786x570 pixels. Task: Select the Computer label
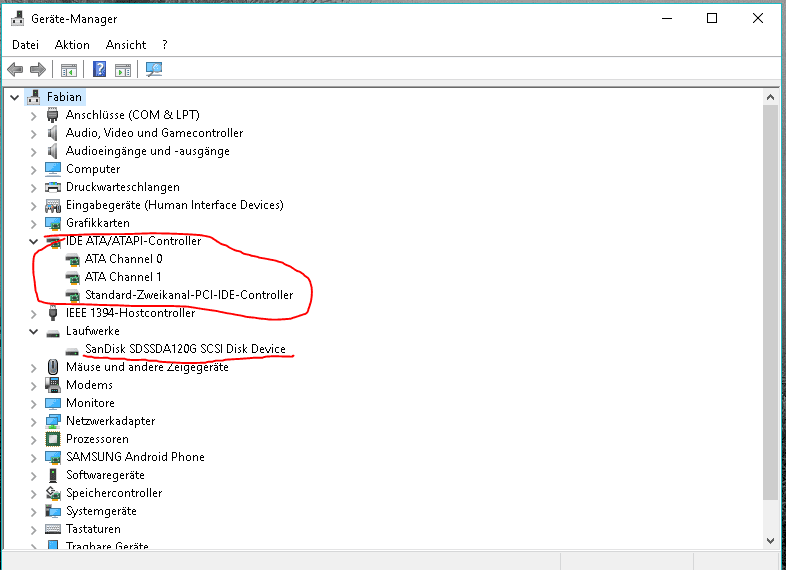point(93,169)
